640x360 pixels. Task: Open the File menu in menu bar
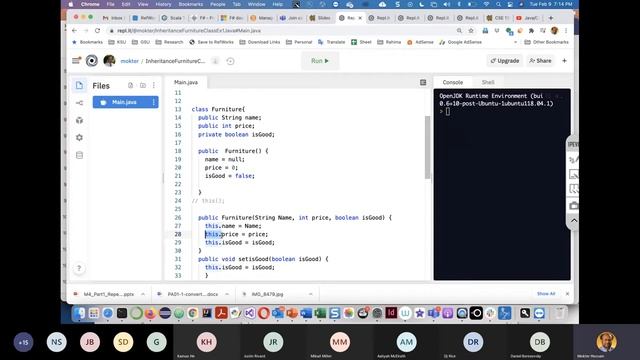[x=110, y=4]
